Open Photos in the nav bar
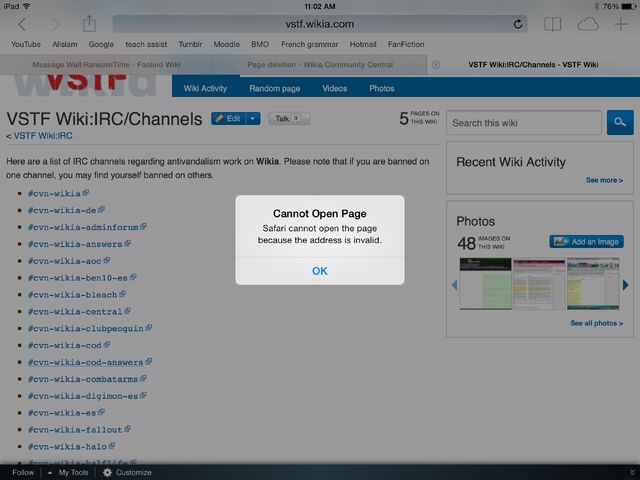This screenshot has width=640, height=480. click(x=382, y=88)
